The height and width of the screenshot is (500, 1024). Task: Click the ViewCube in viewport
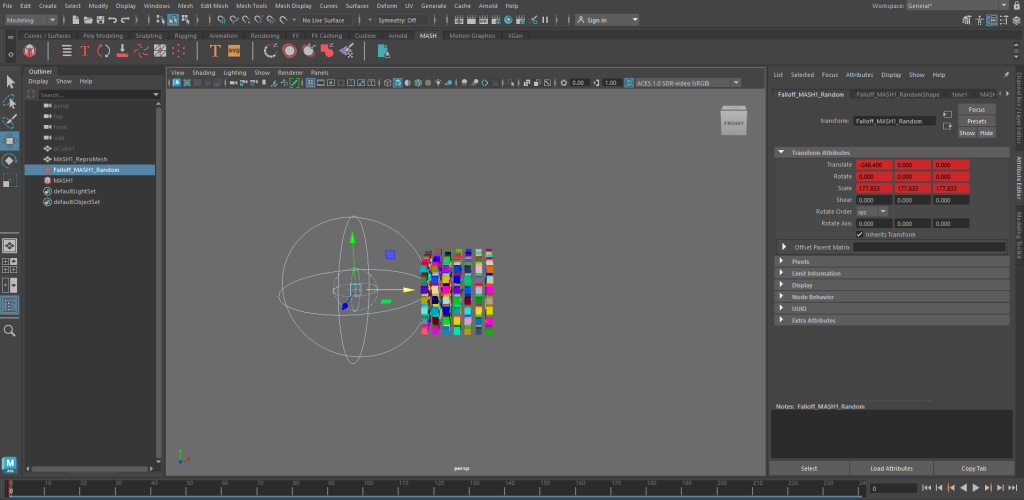click(733, 123)
